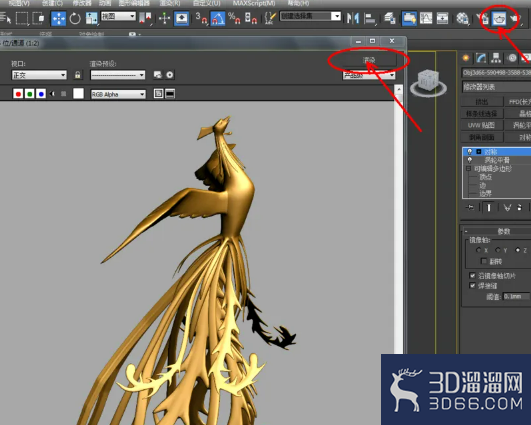Open the Schematic View icon
The width and height of the screenshot is (531, 425).
[442, 18]
